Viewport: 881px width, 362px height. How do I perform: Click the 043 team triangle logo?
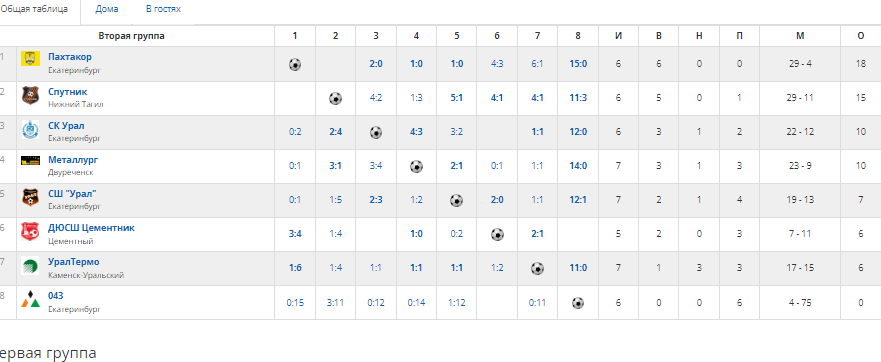click(x=30, y=300)
